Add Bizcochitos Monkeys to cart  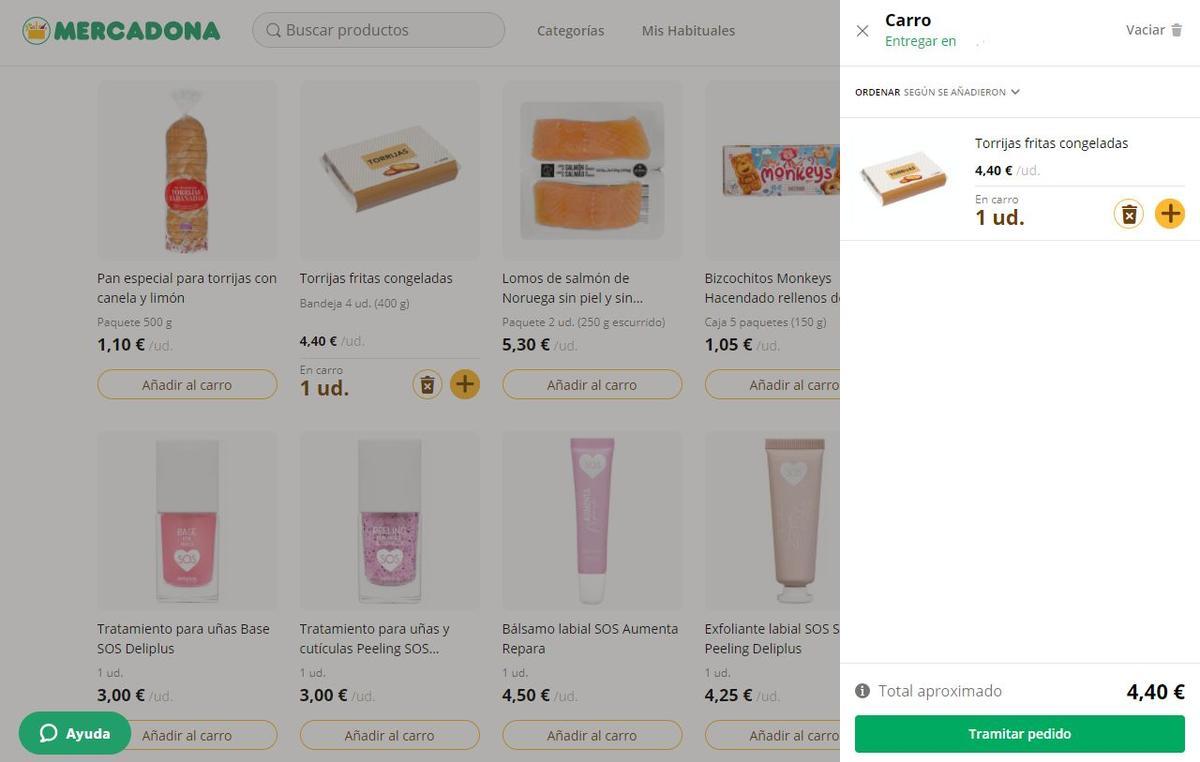tap(793, 383)
